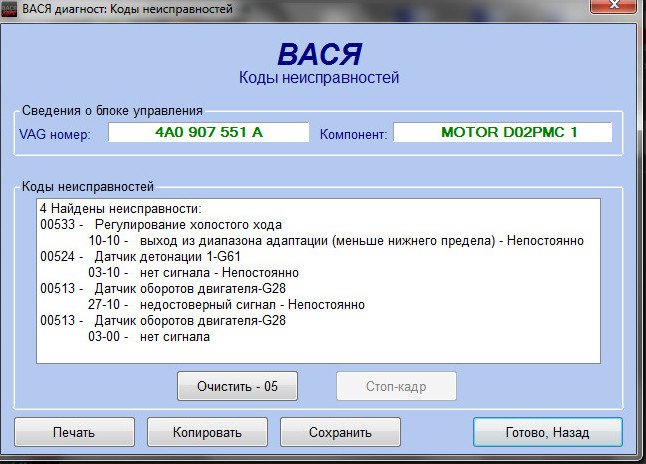Save the codes with Сохранить button
The width and height of the screenshot is (646, 464).
pyautogui.click(x=340, y=432)
